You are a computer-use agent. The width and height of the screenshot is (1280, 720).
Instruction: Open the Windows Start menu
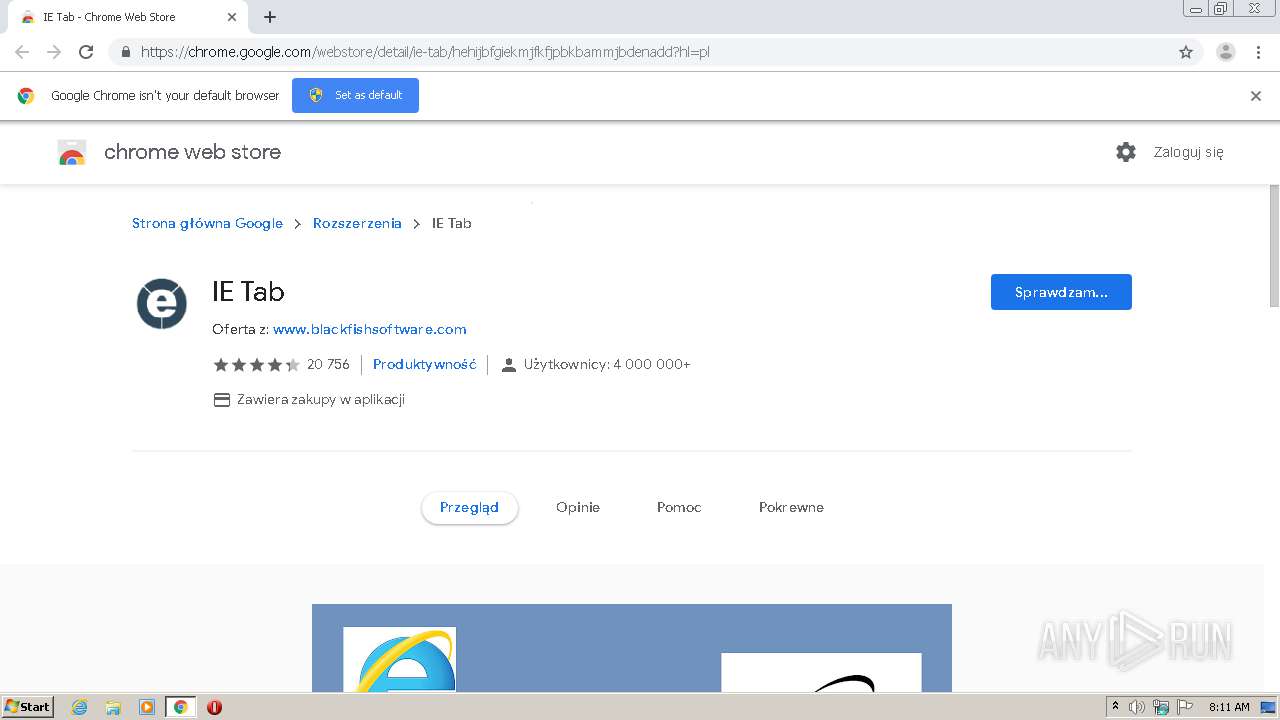coord(28,706)
